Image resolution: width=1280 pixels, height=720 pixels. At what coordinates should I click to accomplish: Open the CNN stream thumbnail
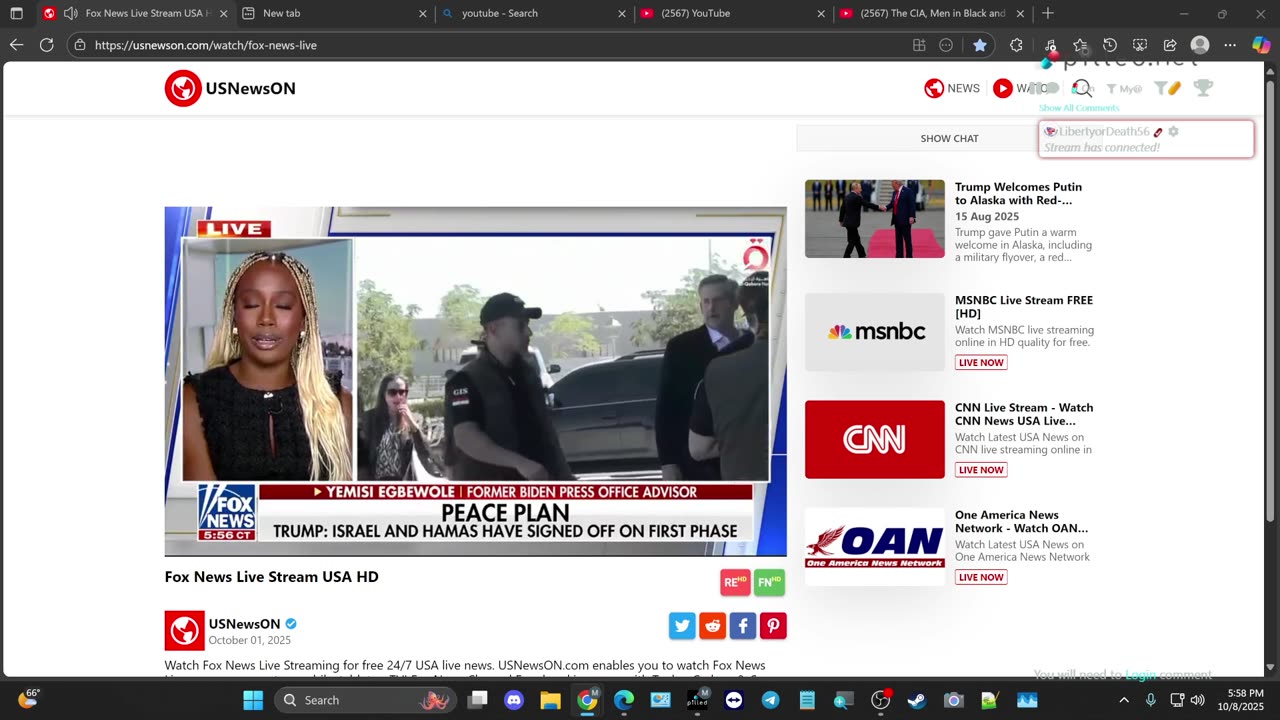pos(875,439)
